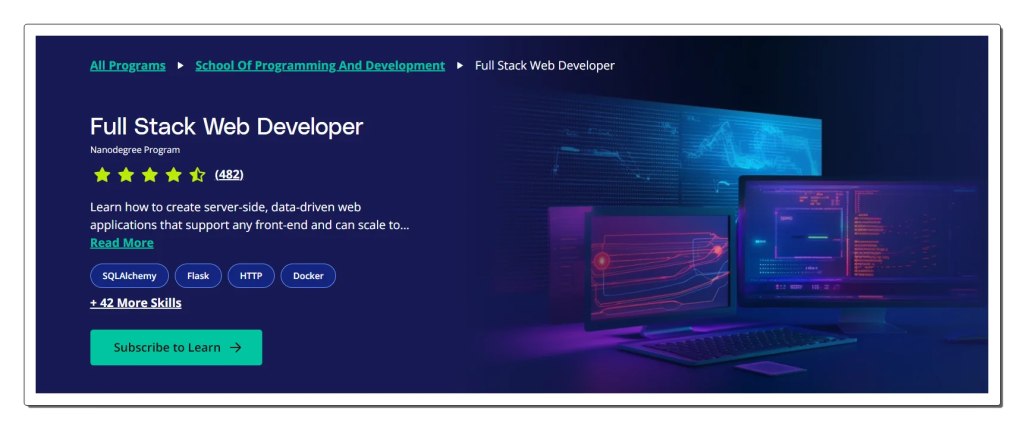Viewport: 1024px width, 429px height.
Task: Click the Full Stack Web Developer heading
Action: pyautogui.click(x=227, y=127)
